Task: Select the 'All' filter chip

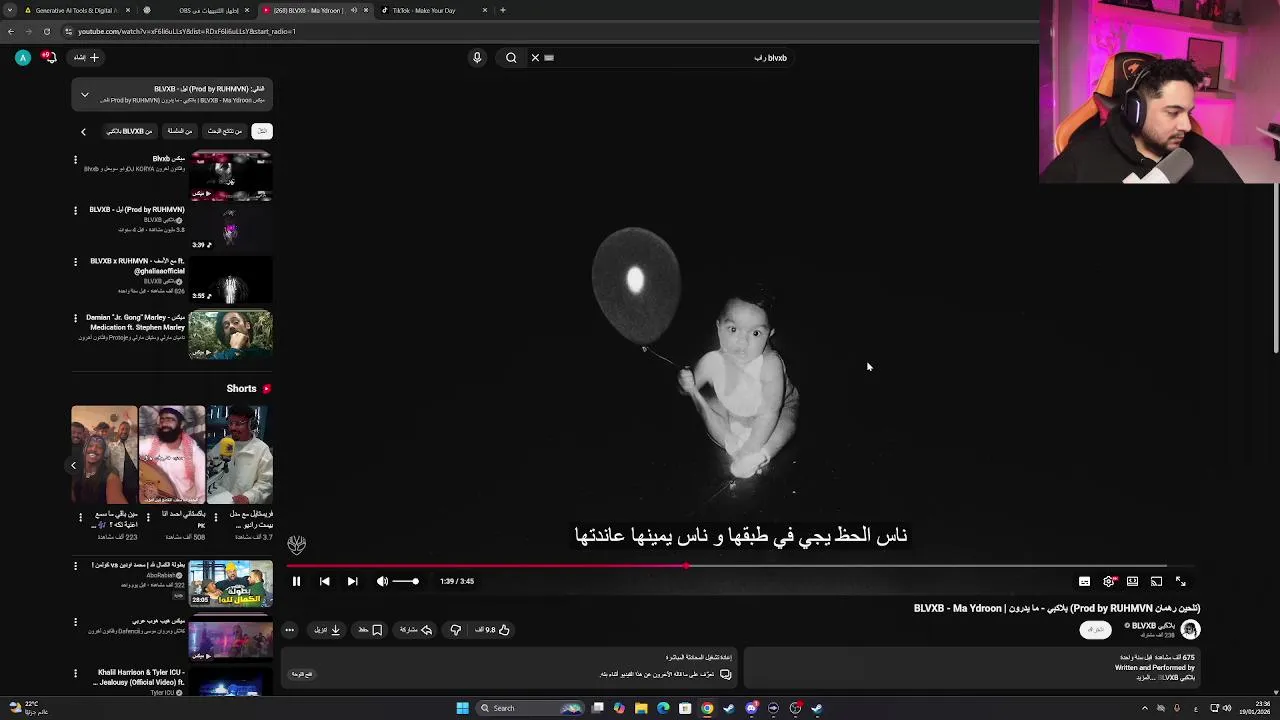Action: pyautogui.click(x=262, y=131)
